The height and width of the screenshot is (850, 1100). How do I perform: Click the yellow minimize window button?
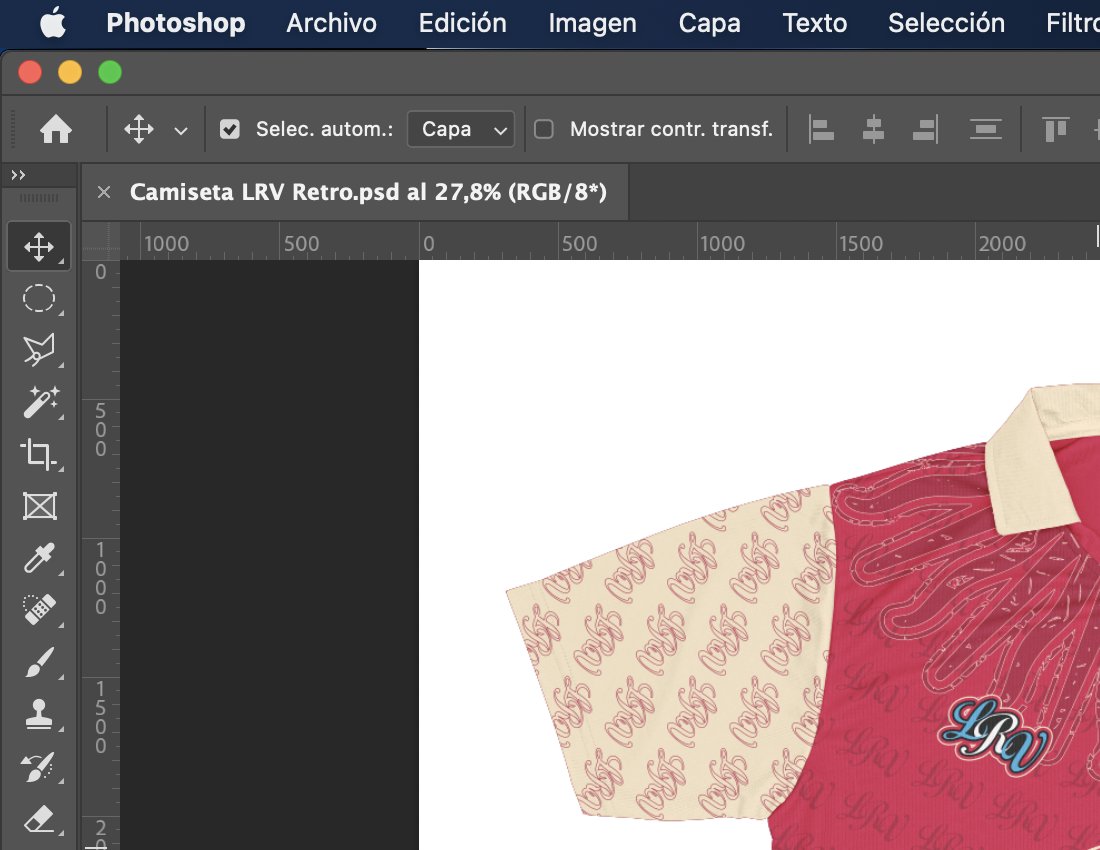(x=70, y=72)
